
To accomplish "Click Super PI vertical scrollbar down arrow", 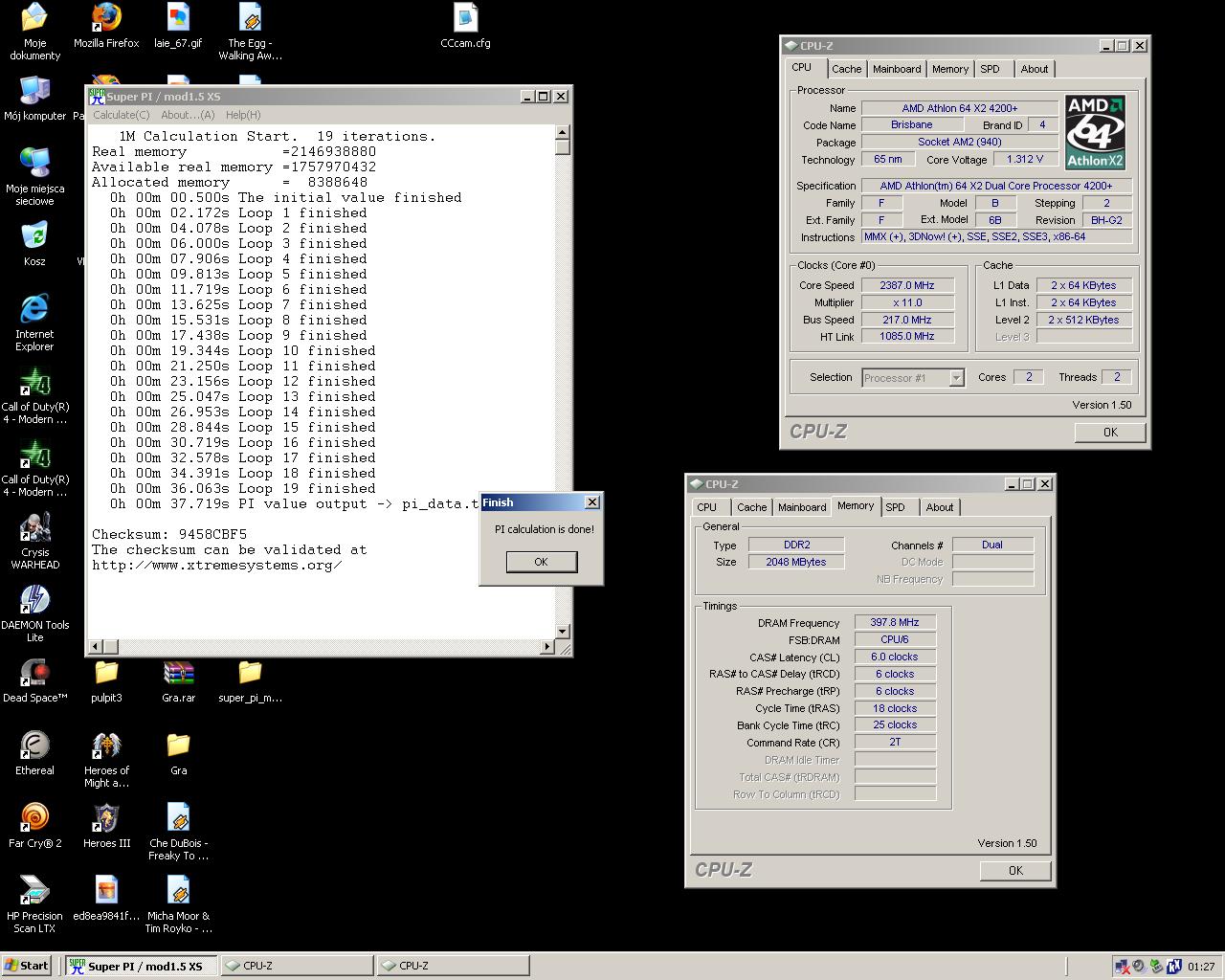I will tap(563, 632).
